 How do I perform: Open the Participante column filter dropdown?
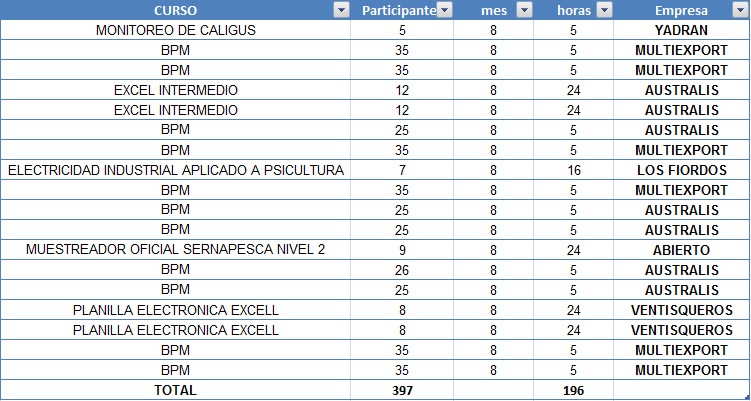pos(445,10)
